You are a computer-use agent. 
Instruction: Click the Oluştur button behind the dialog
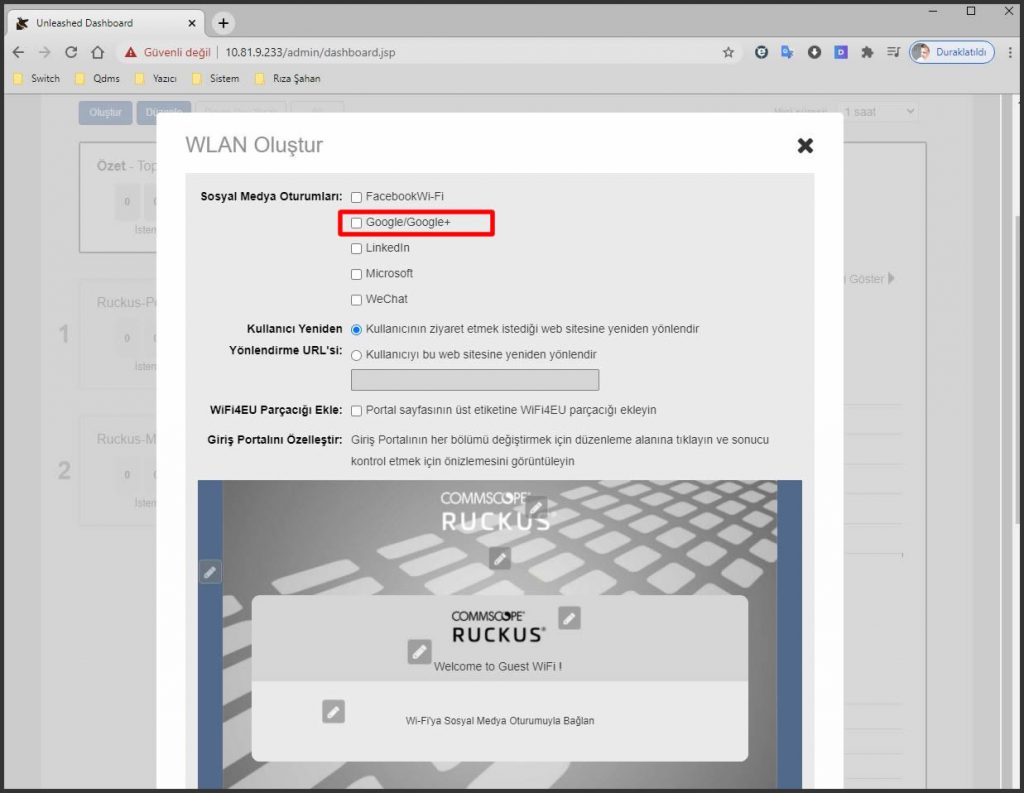pos(105,112)
